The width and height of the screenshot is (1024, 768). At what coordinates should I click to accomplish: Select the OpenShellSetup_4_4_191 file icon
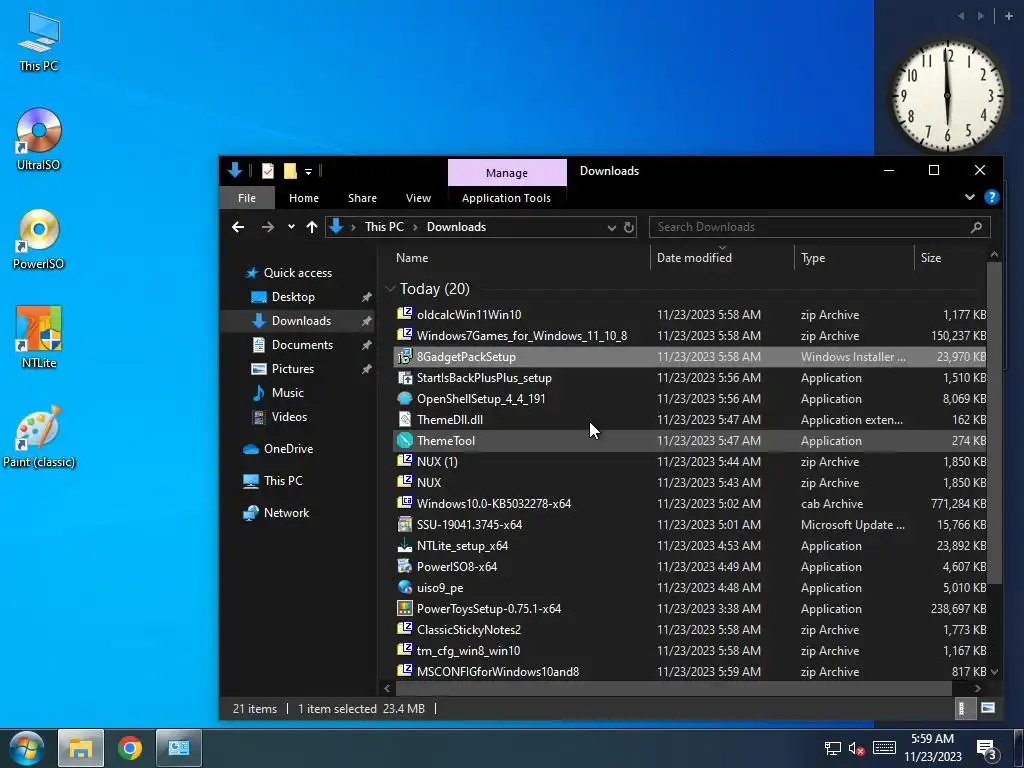[405, 398]
